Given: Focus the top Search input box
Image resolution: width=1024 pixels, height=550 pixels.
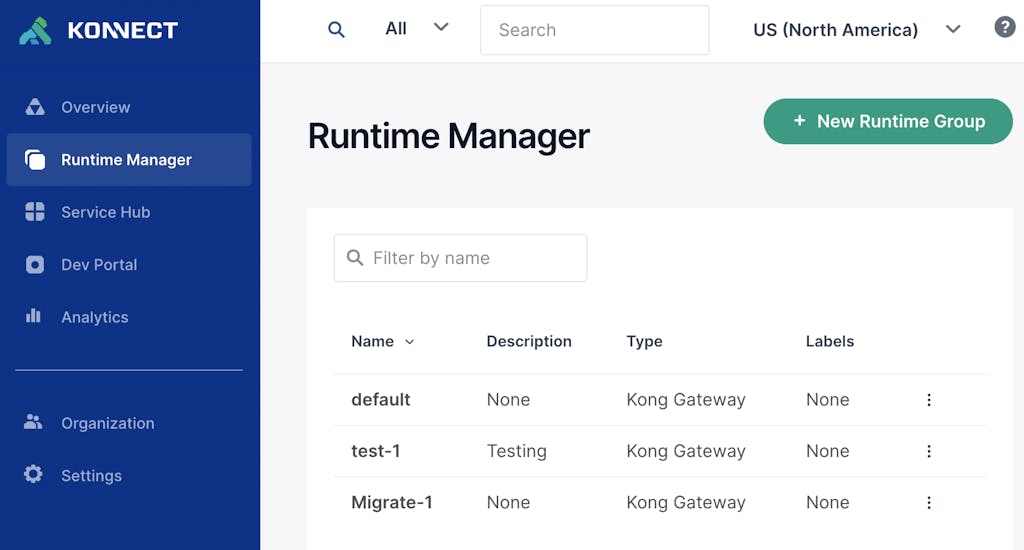Looking at the screenshot, I should click(x=594, y=30).
